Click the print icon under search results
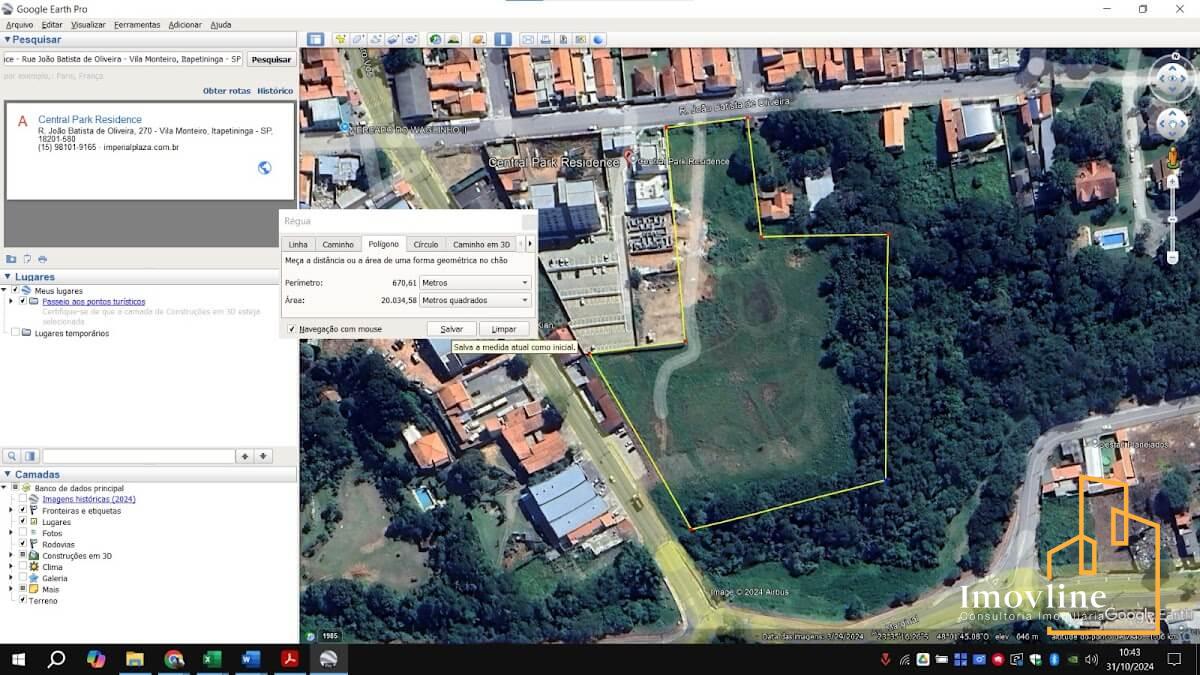 pos(42,259)
